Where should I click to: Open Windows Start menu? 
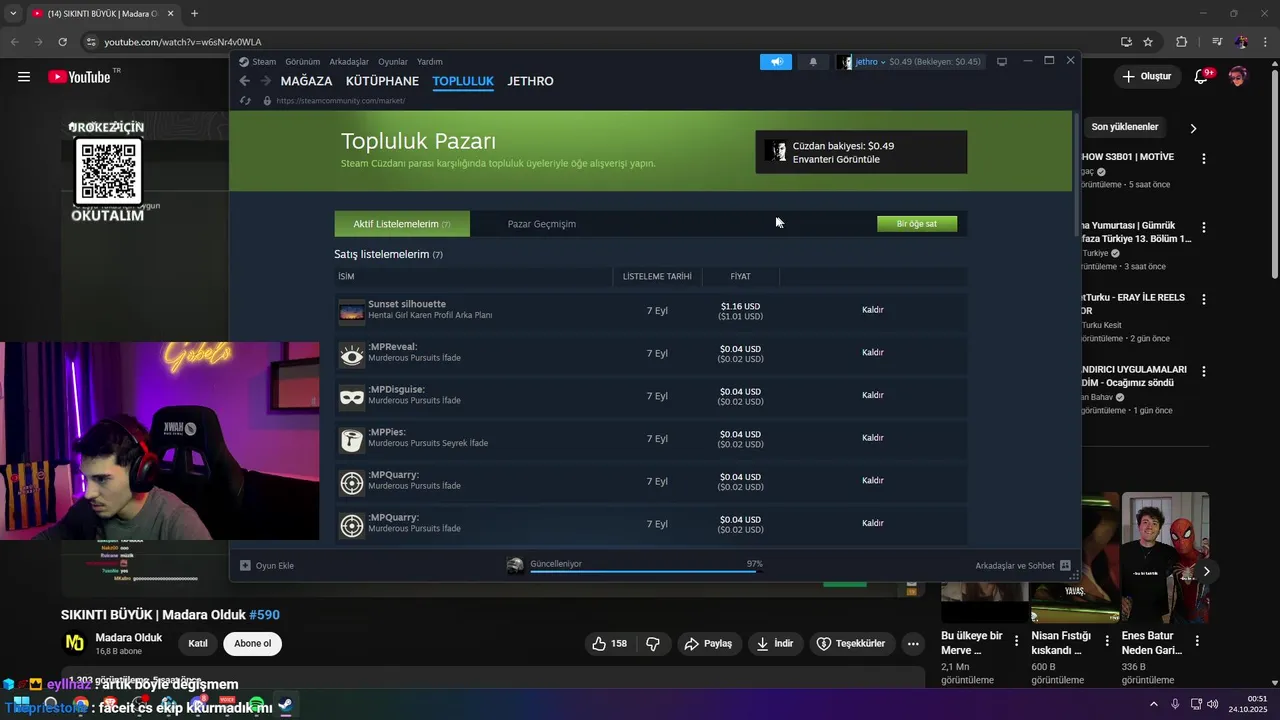[x=21, y=705]
